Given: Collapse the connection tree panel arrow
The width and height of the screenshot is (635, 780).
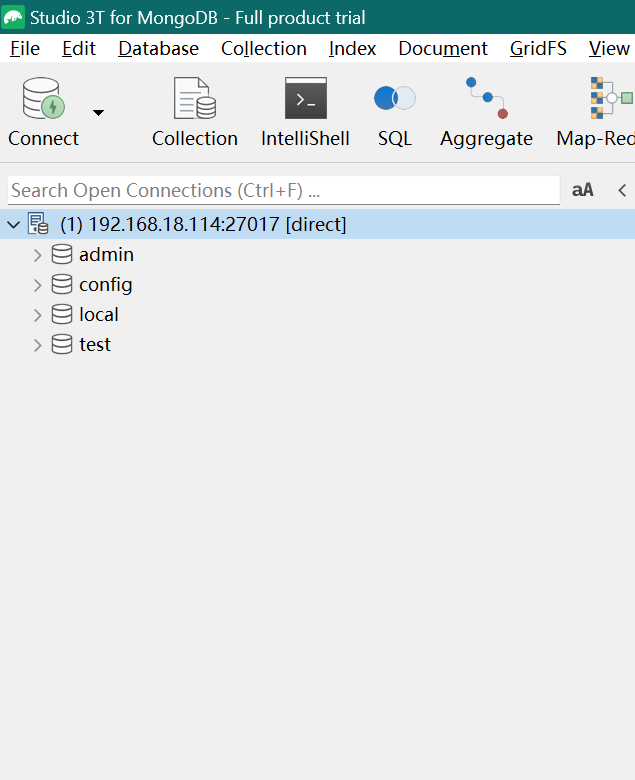Looking at the screenshot, I should (622, 190).
